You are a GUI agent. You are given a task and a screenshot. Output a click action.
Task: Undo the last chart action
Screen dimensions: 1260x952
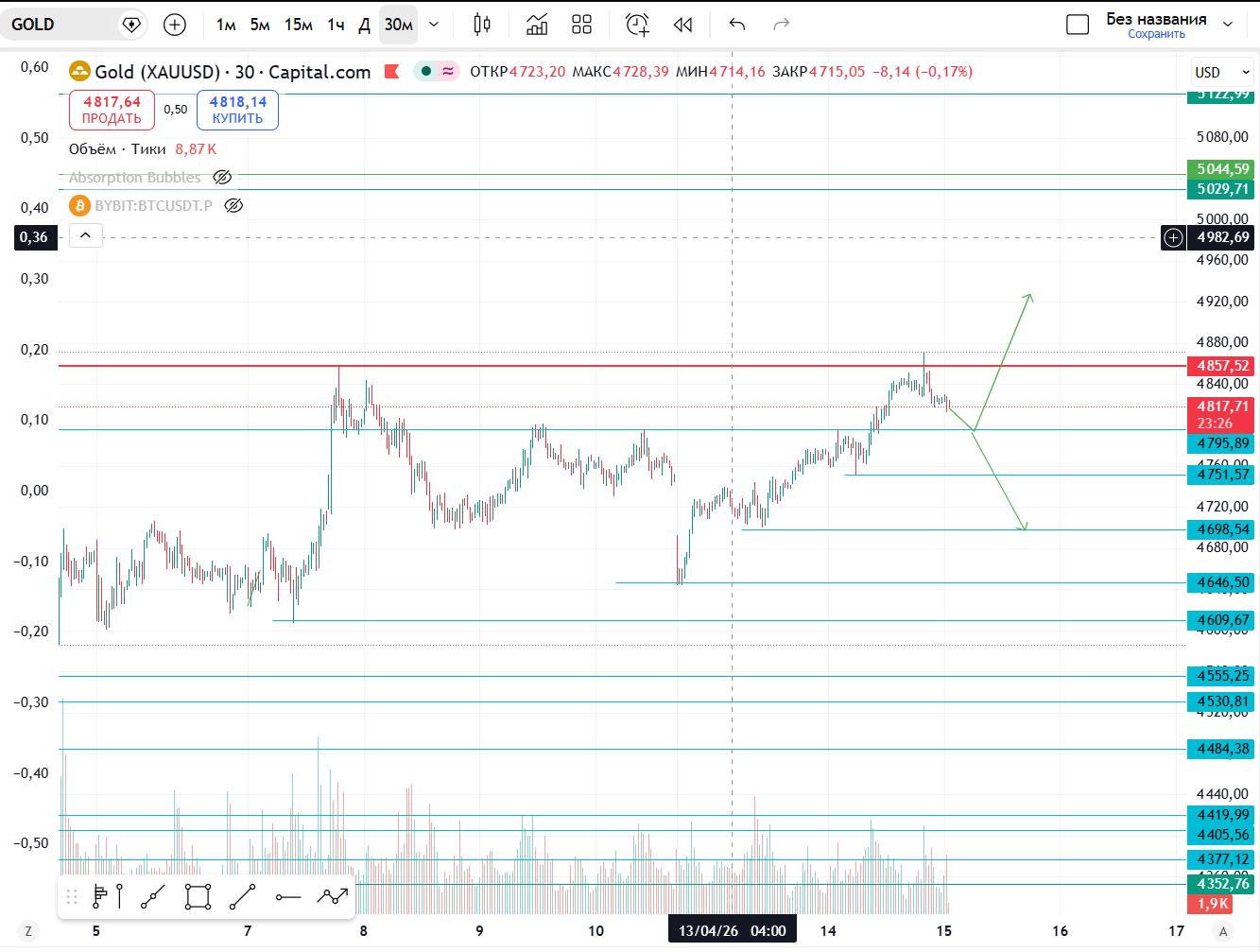point(737,25)
